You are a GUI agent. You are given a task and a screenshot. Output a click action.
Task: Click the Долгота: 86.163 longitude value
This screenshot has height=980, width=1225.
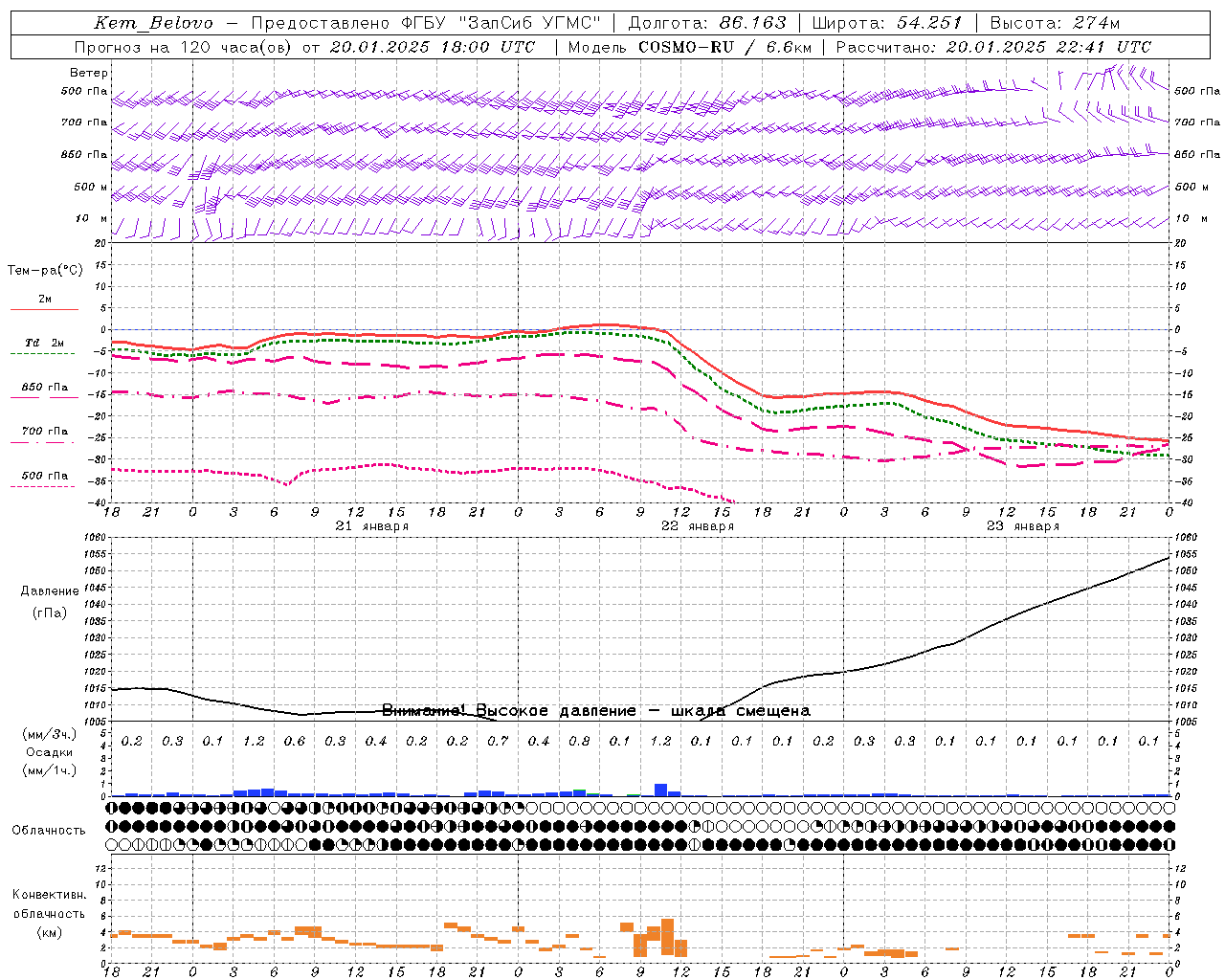click(707, 23)
